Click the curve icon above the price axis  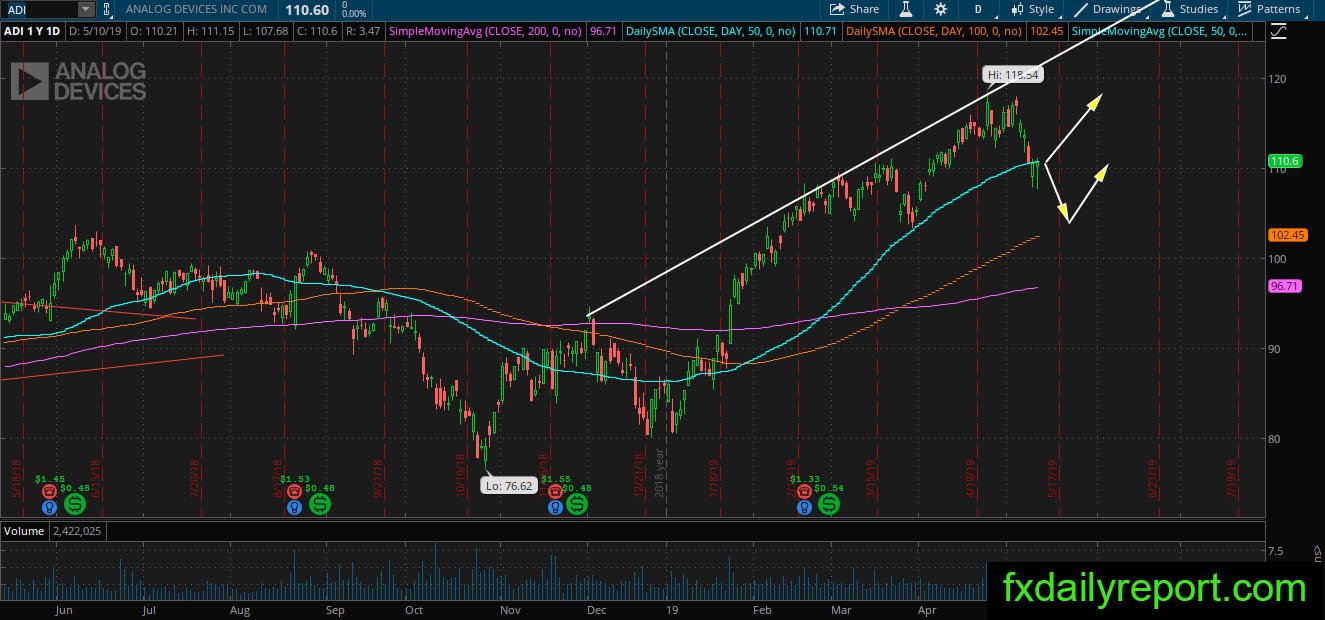(x=1278, y=31)
